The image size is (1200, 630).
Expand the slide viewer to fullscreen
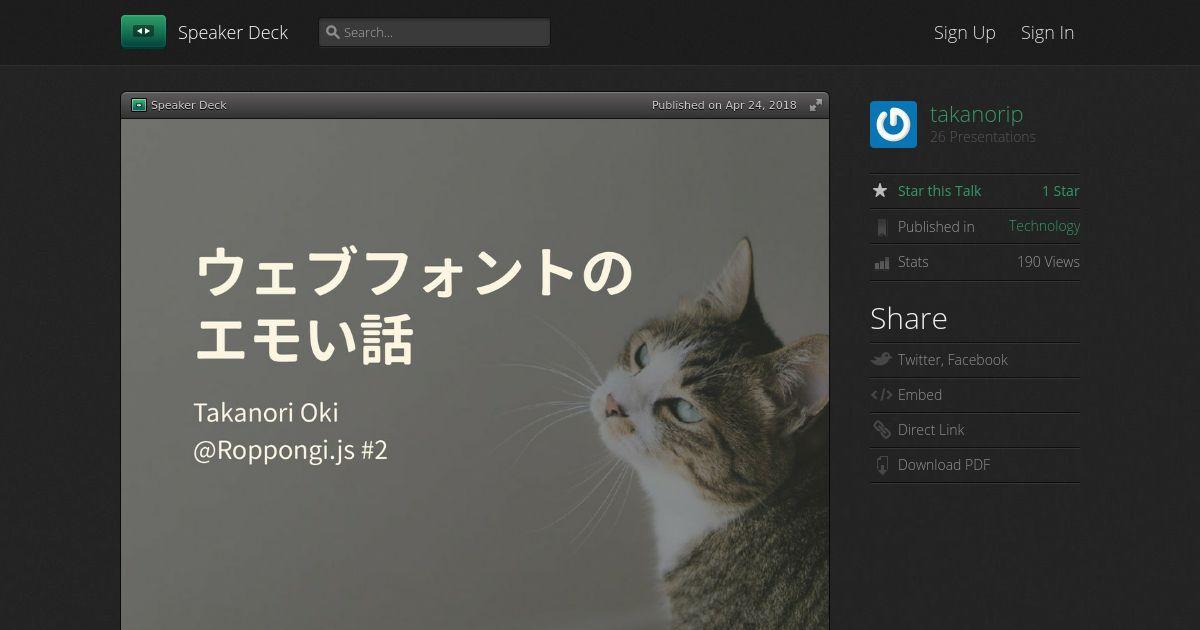tap(816, 105)
